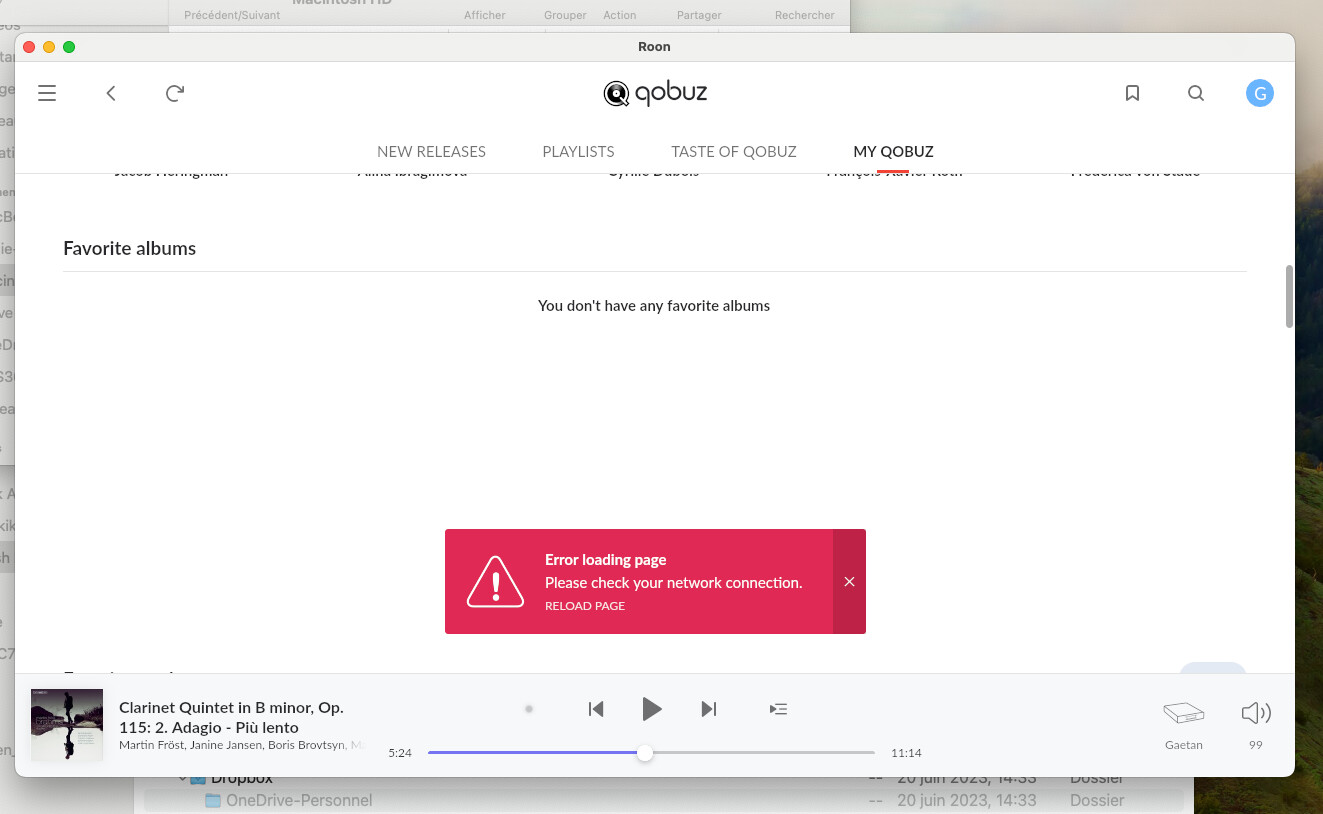Click the now playing album artwork
The height and width of the screenshot is (814, 1323).
pos(67,725)
